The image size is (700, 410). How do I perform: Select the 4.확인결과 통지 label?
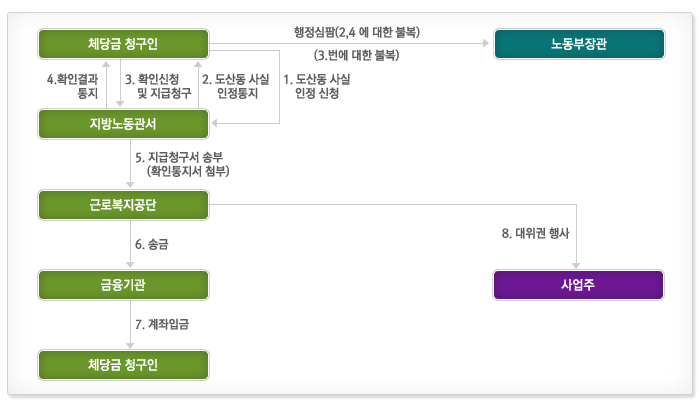point(72,85)
